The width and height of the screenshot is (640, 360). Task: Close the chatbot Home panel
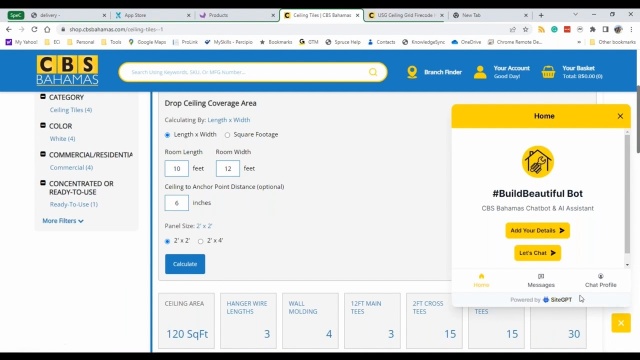click(x=620, y=116)
